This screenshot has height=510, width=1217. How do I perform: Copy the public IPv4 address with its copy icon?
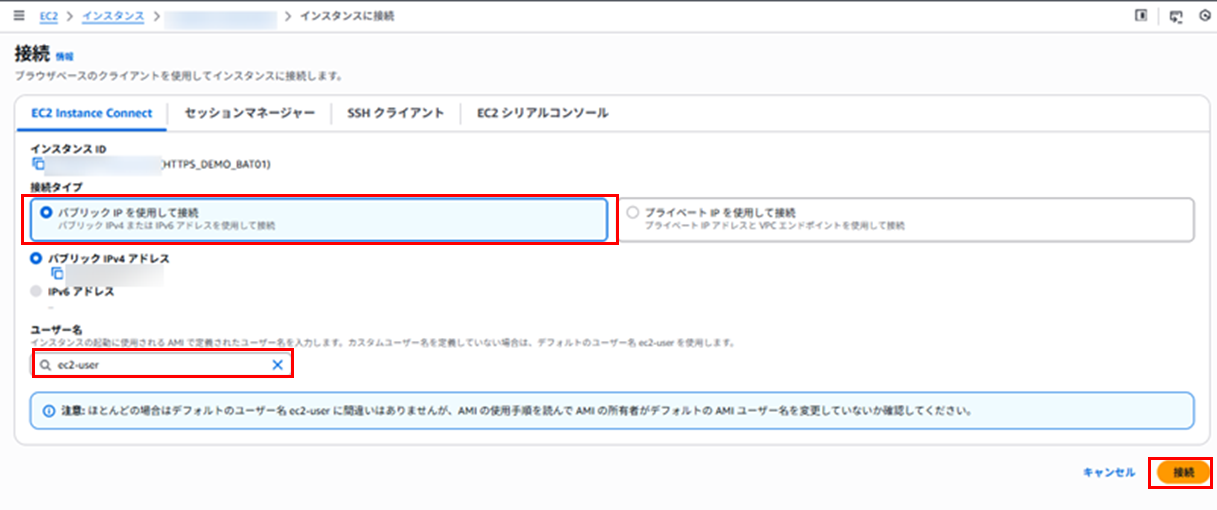[x=58, y=273]
